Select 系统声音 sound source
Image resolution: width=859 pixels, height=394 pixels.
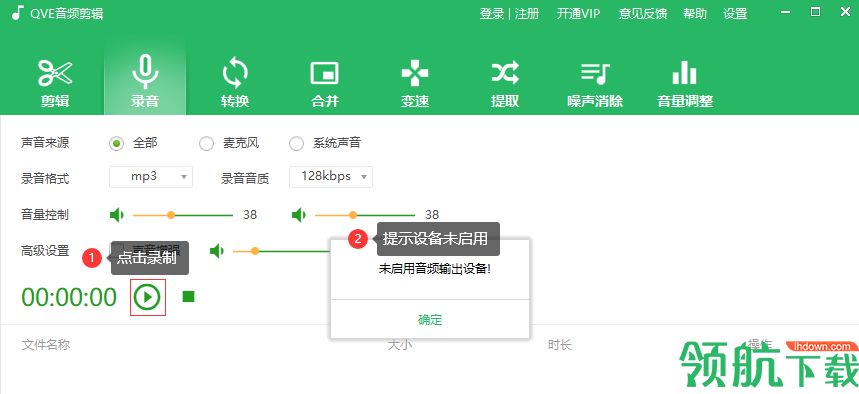(x=296, y=144)
